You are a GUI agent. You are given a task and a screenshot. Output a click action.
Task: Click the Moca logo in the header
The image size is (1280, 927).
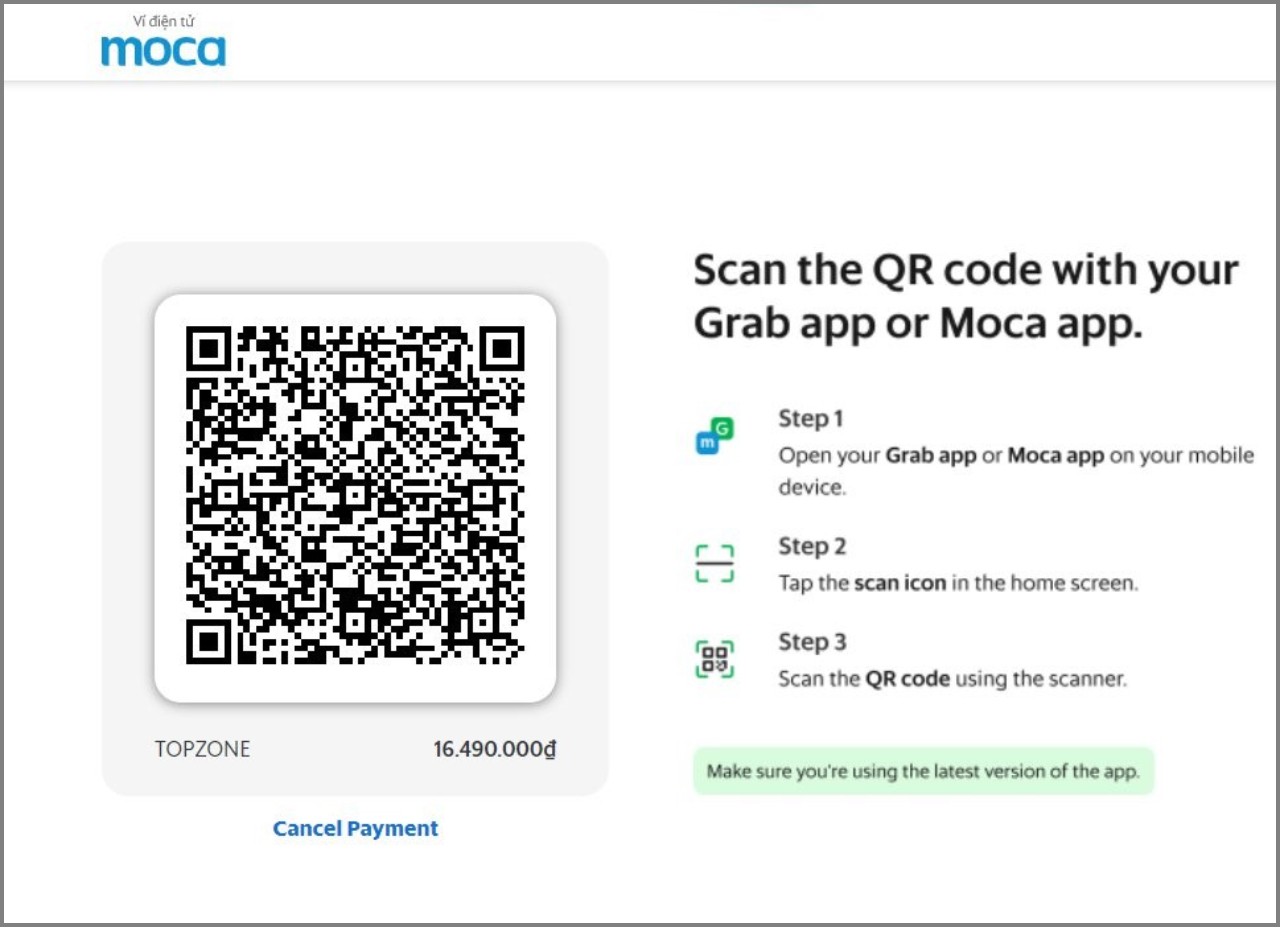[x=163, y=50]
